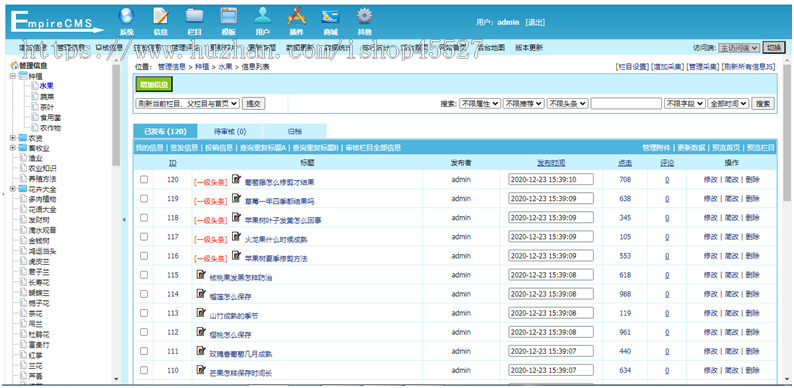
Task: Open the 刷新当前栏目、父栏目与首页 dropdown
Action: click(x=187, y=103)
